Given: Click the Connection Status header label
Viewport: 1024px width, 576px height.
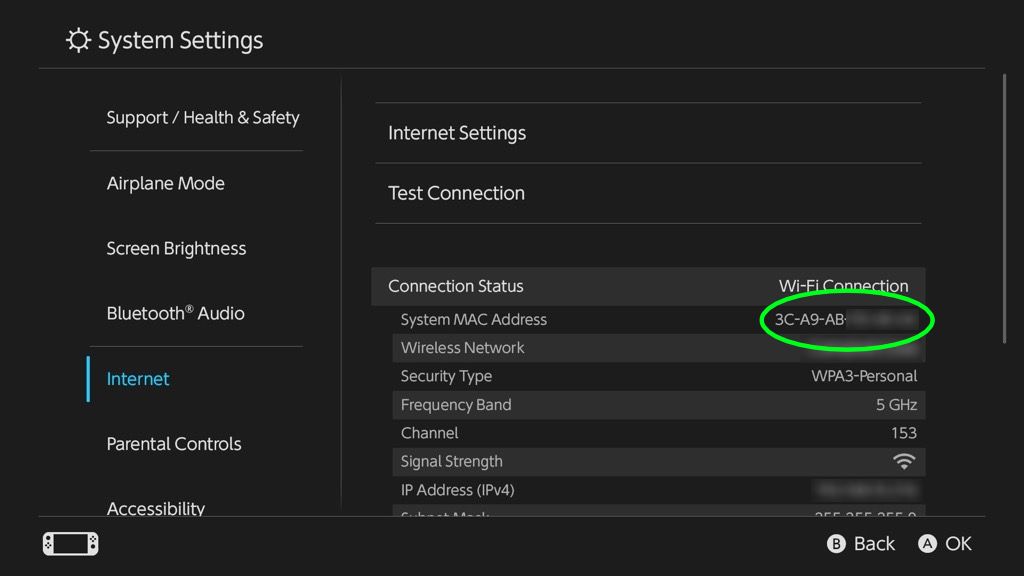Looking at the screenshot, I should (455, 286).
